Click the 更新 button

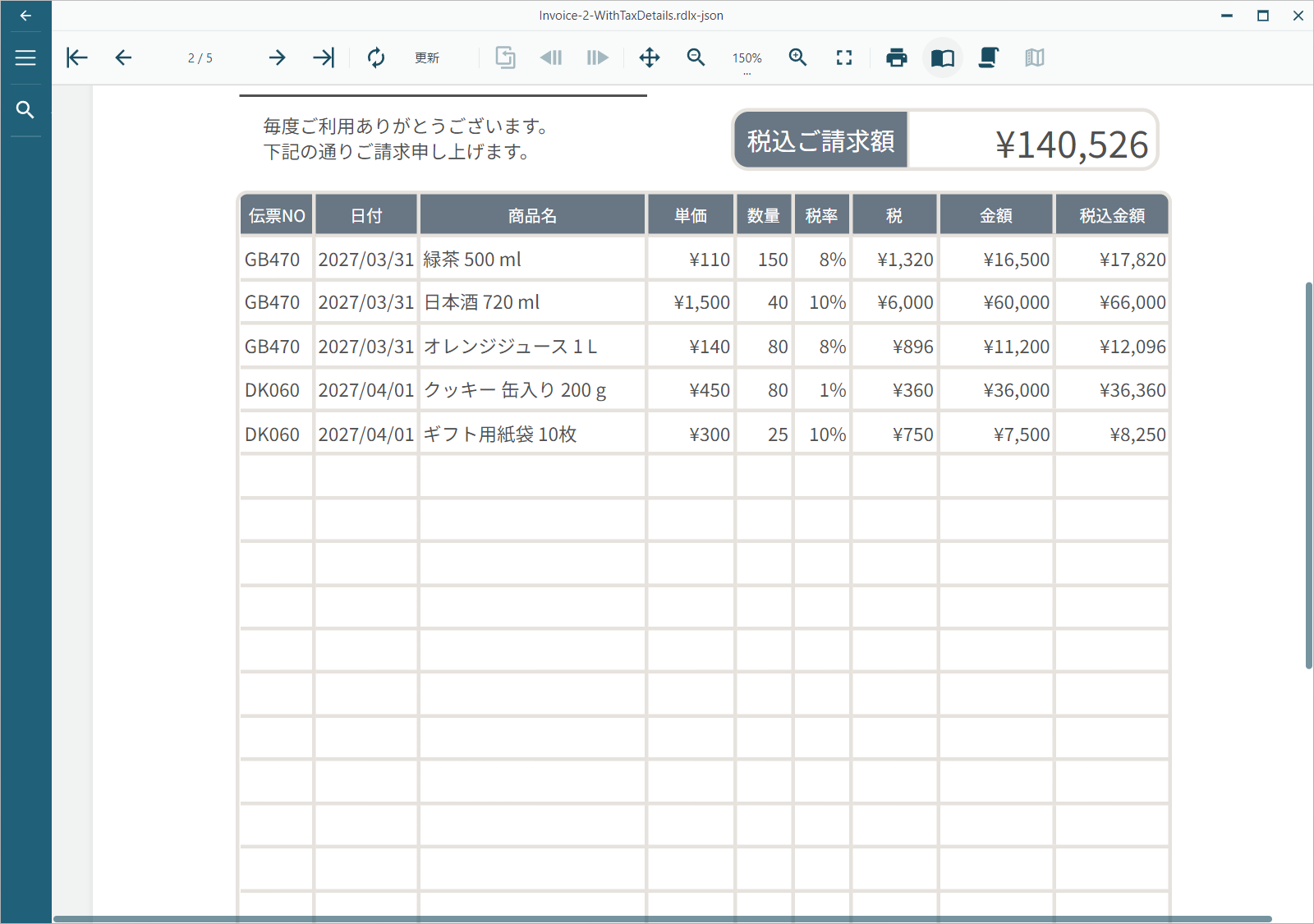427,57
